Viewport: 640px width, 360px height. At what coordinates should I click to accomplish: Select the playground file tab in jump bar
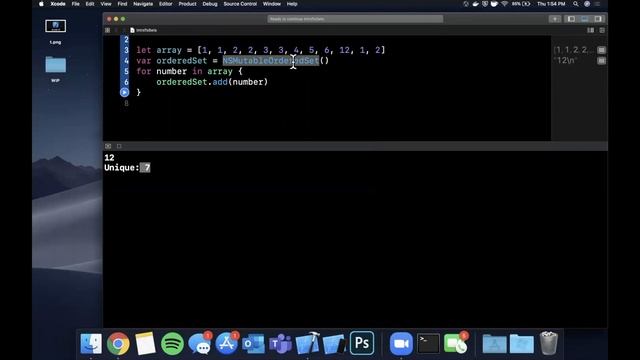coord(144,30)
